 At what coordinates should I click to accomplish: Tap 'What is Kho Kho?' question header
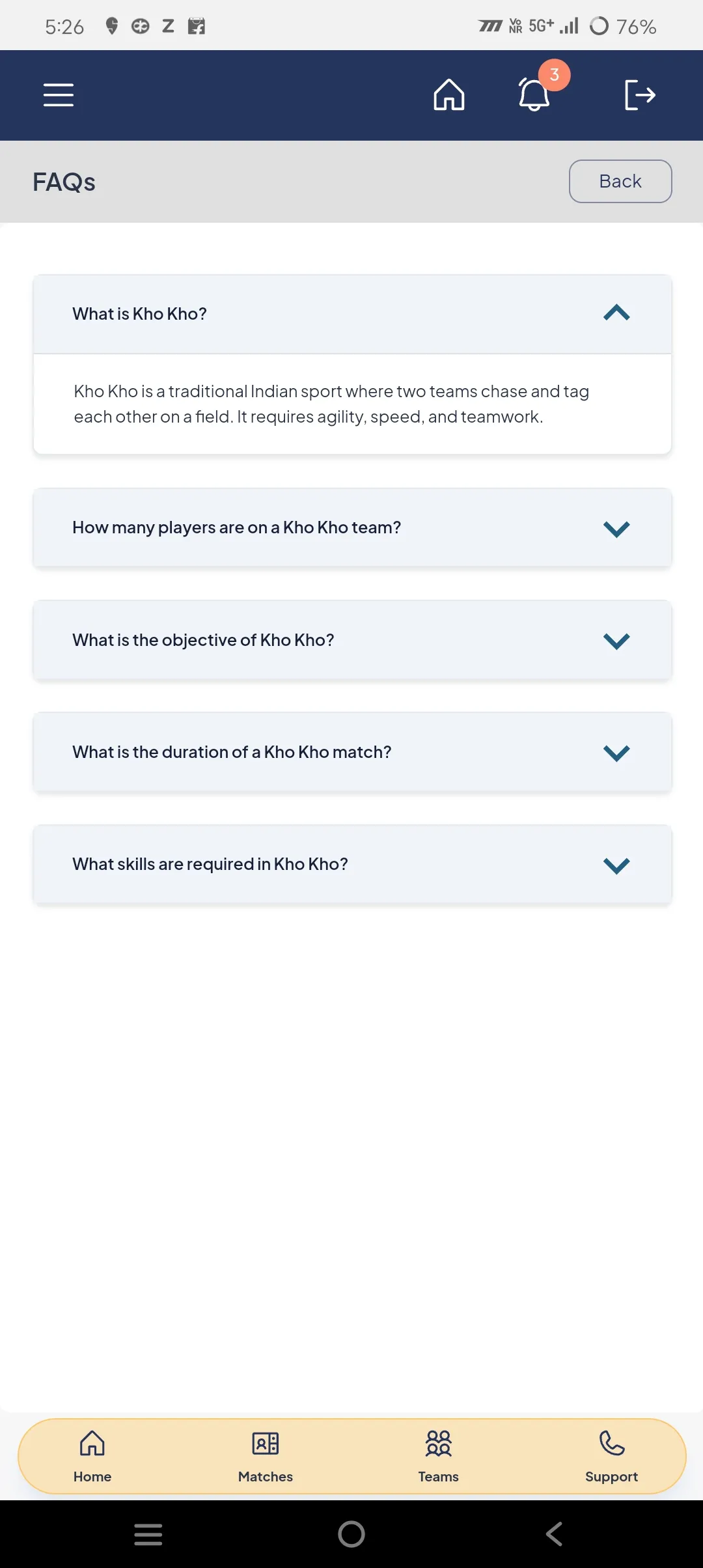(352, 314)
